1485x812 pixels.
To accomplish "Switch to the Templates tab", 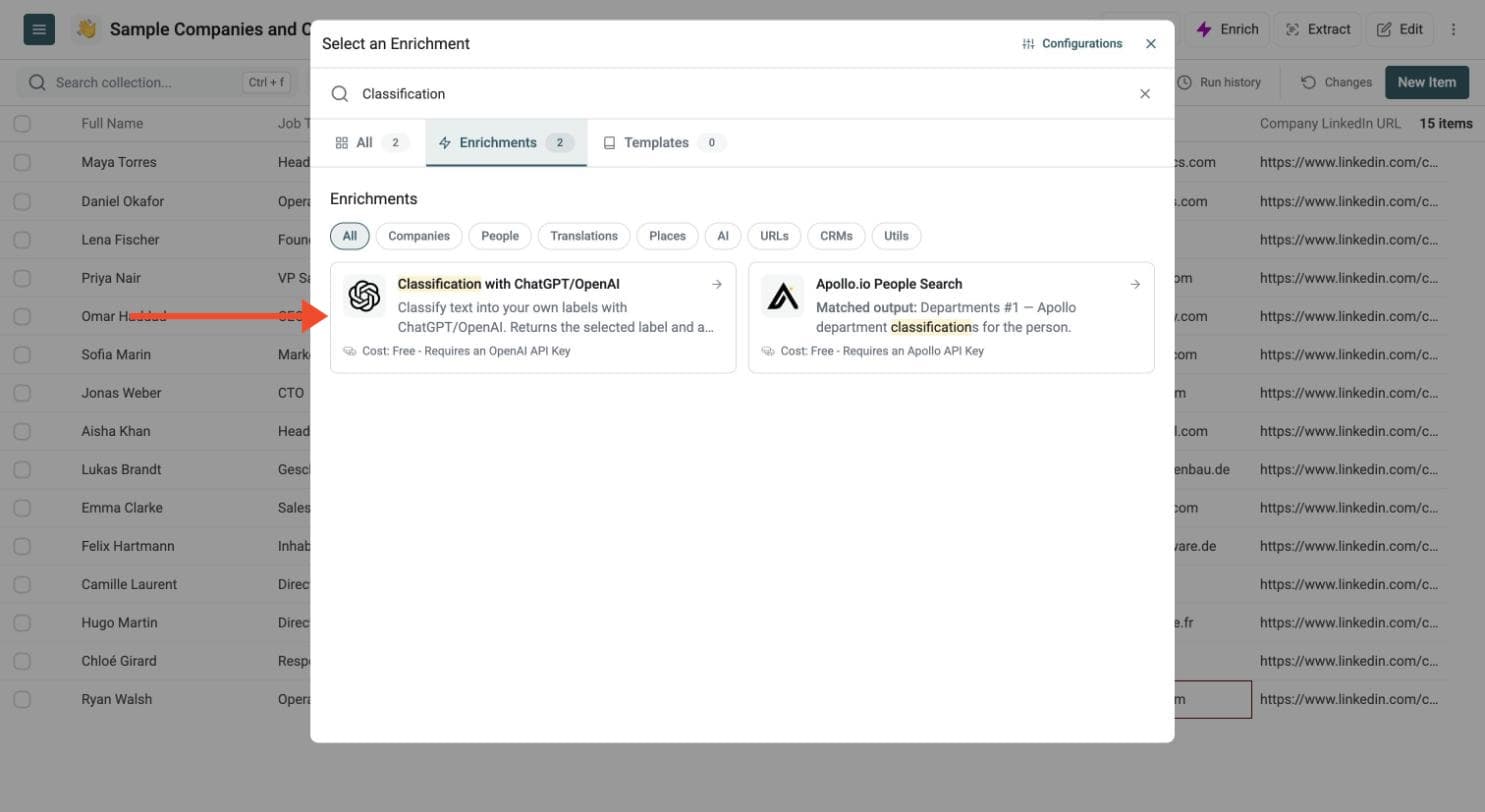I will pyautogui.click(x=664, y=143).
